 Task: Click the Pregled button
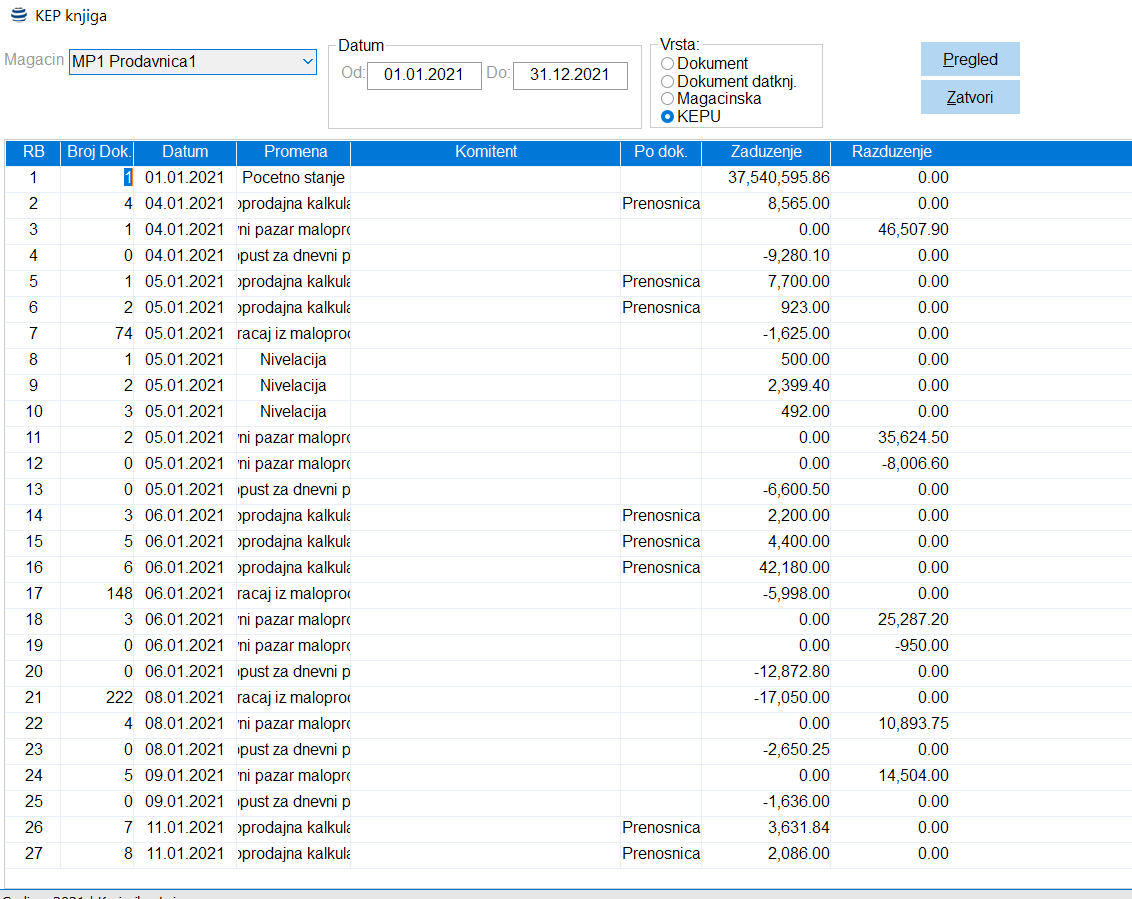click(970, 59)
